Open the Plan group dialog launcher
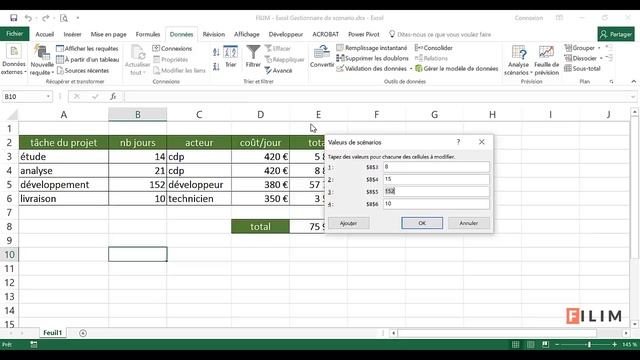640x360 pixels. 611,82
